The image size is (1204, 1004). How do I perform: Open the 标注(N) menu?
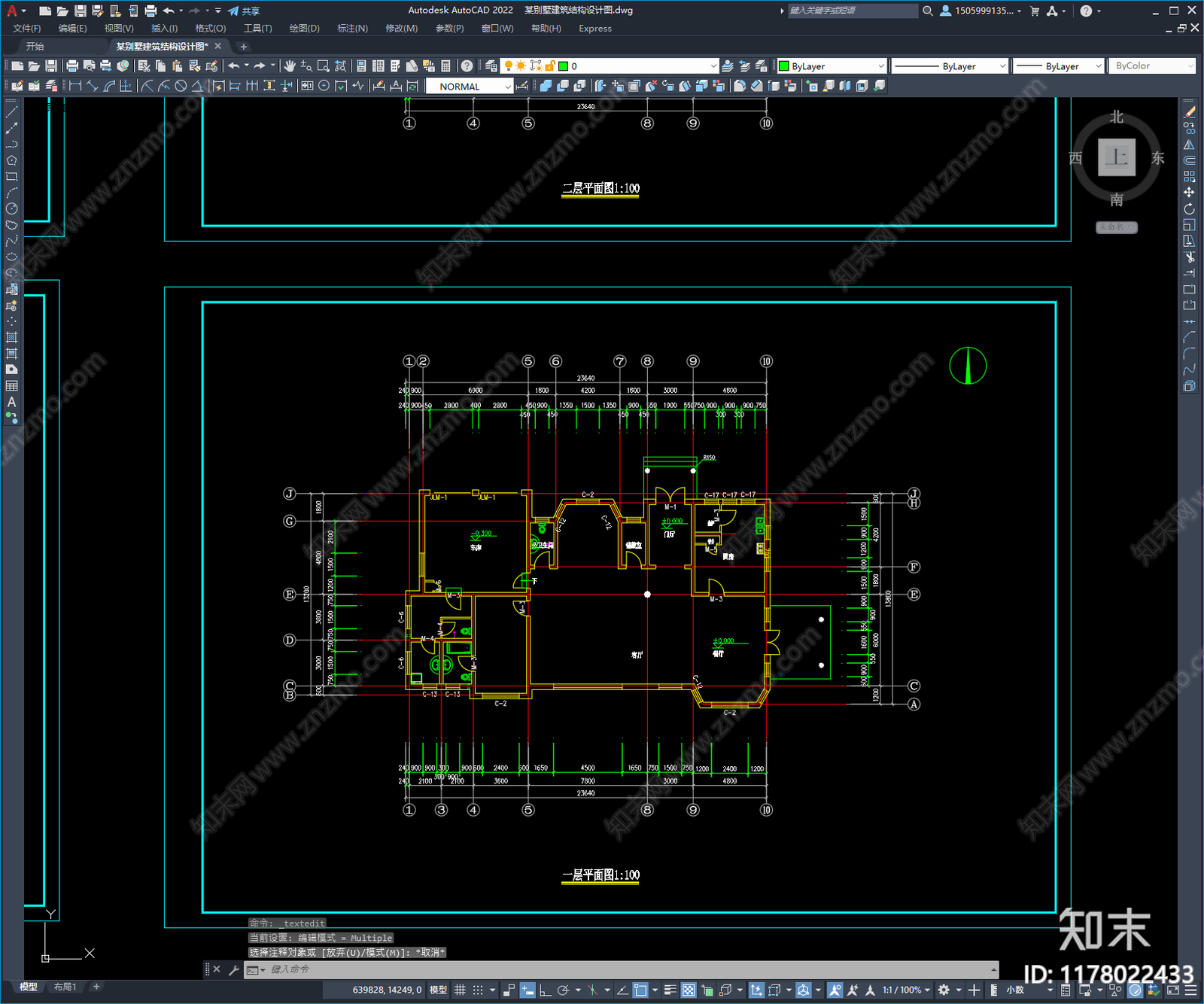coord(352,29)
